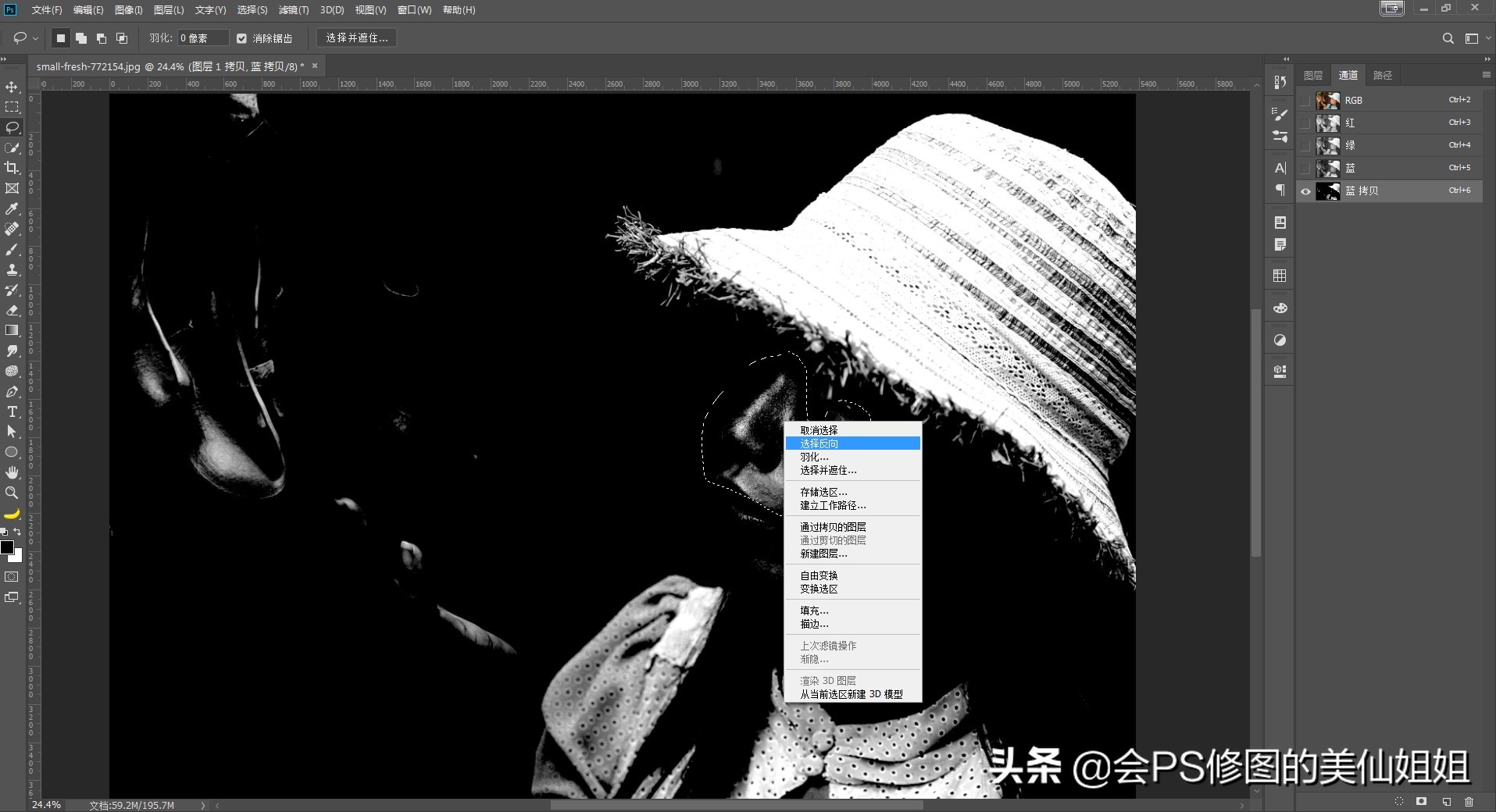
Task: Activate the Crop tool
Action: click(x=12, y=168)
